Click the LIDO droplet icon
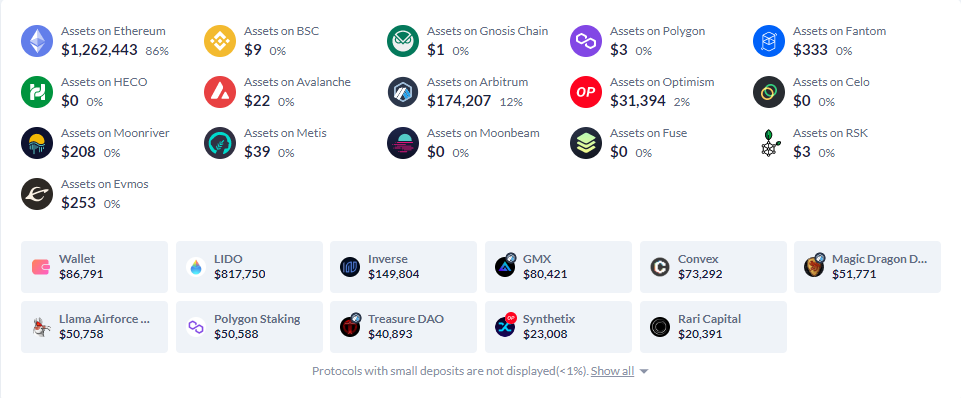 196,267
